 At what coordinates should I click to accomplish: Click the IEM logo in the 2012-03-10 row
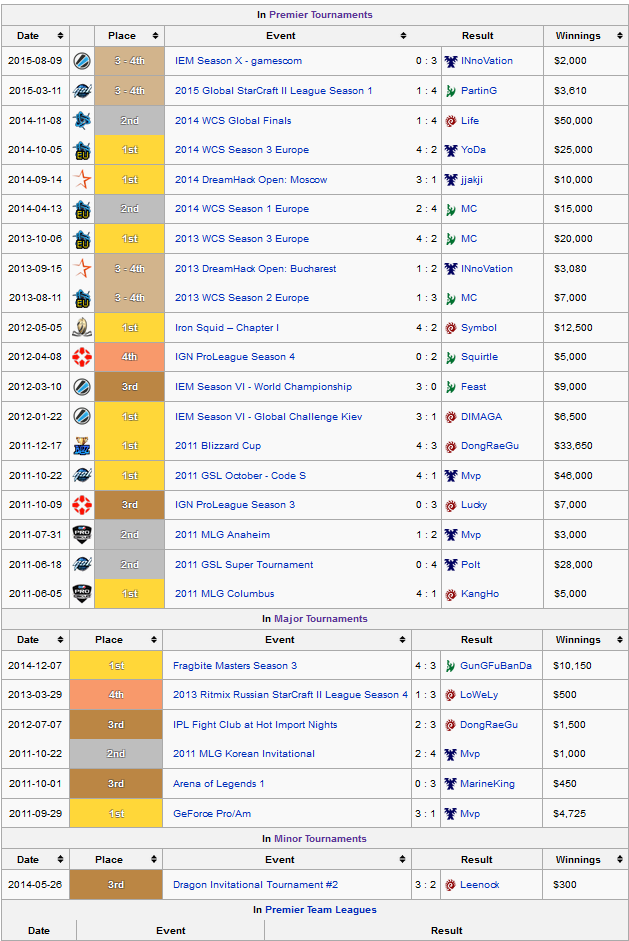tap(82, 387)
